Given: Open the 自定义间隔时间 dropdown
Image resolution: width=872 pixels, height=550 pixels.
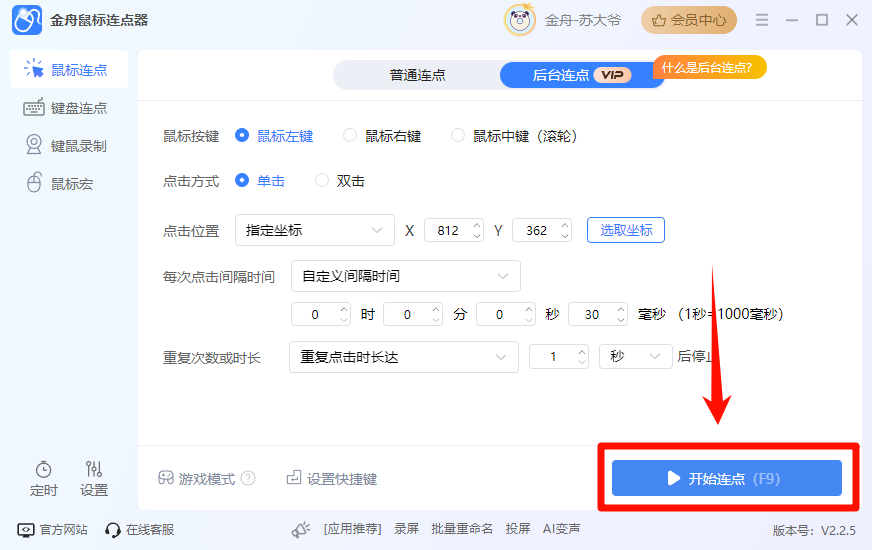Looking at the screenshot, I should coord(405,276).
